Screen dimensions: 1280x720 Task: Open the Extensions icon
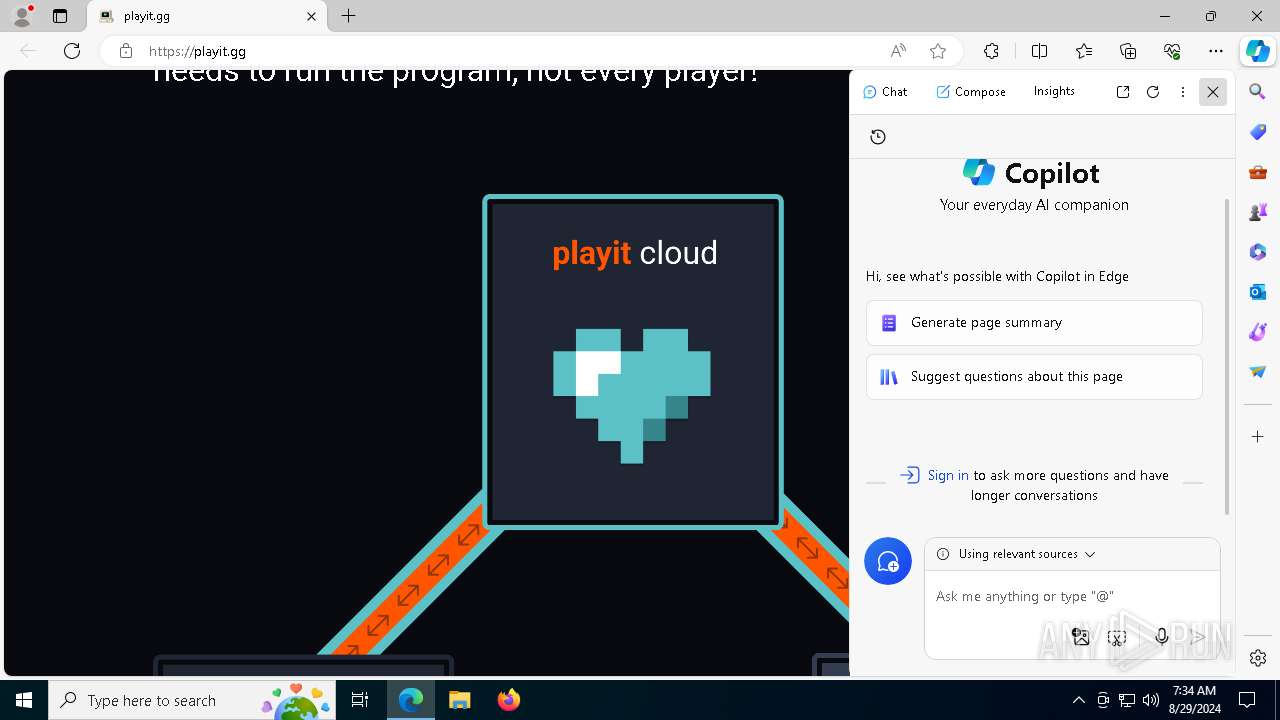pos(991,51)
